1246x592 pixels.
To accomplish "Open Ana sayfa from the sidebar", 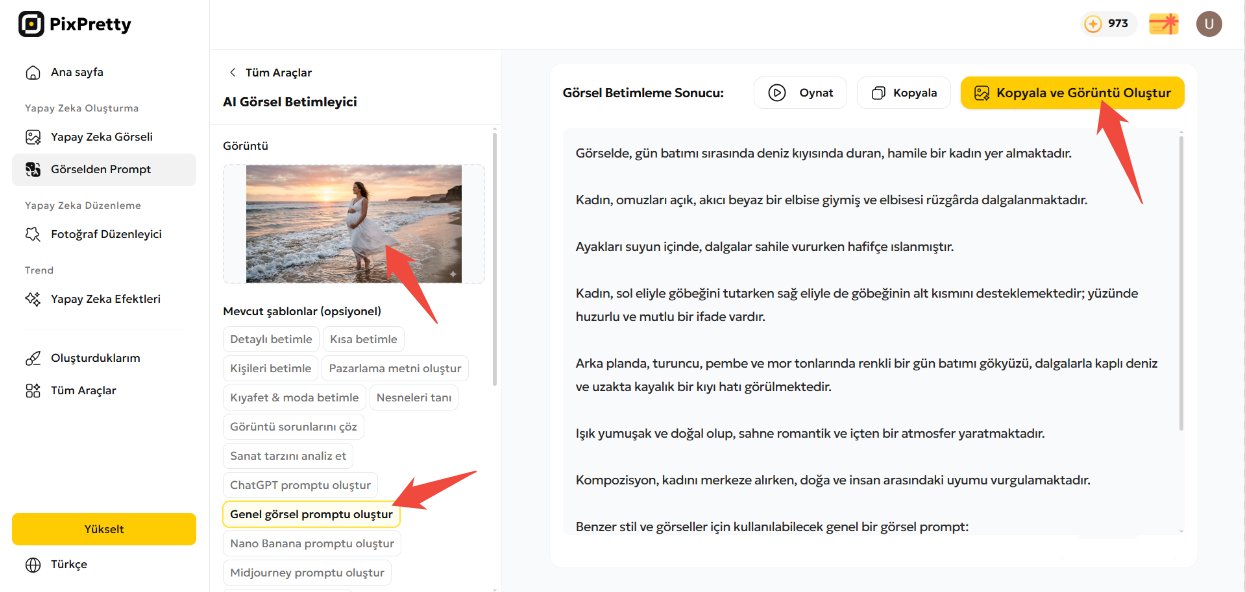I will [x=73, y=71].
